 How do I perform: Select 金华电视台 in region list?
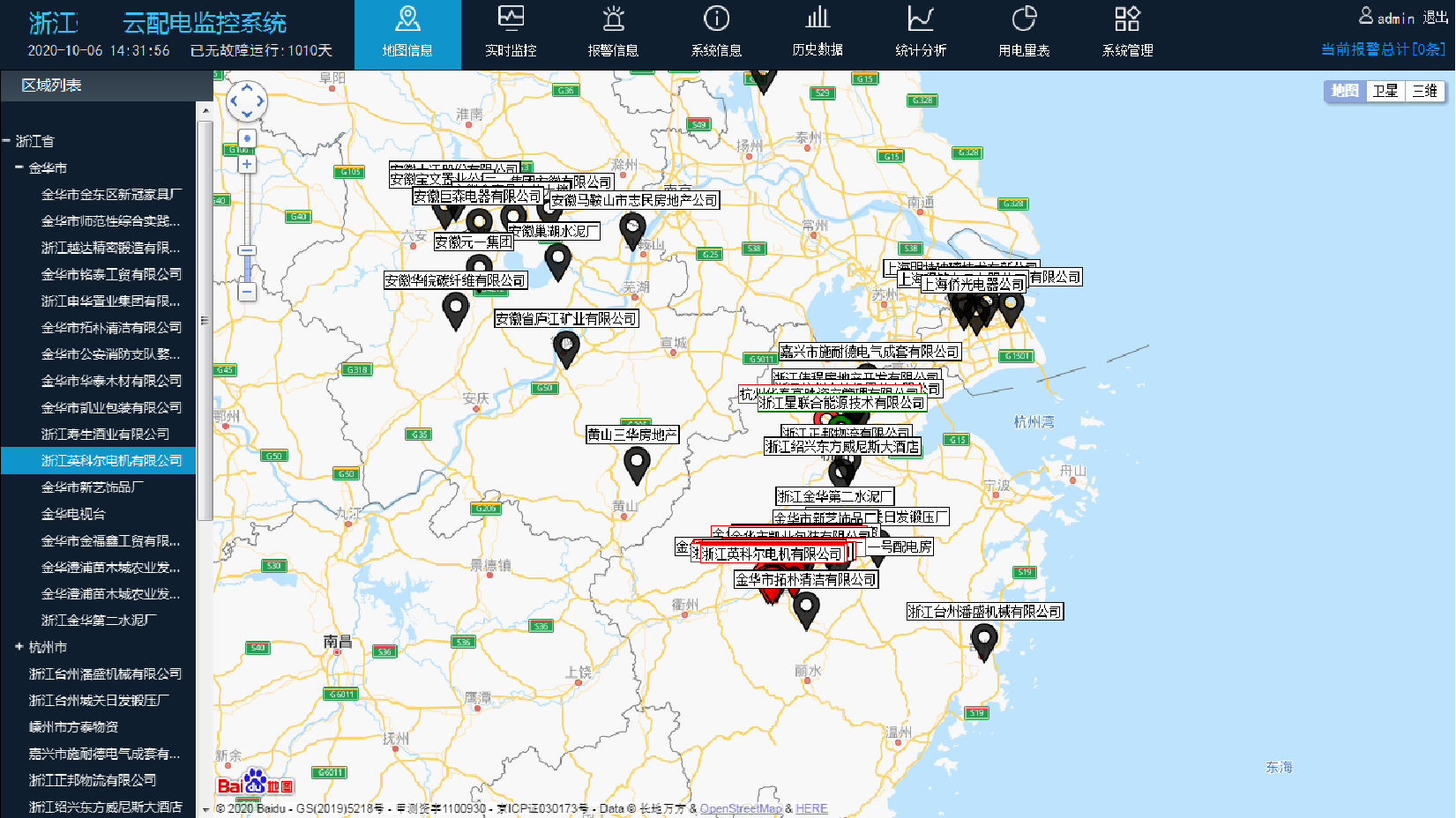[73, 514]
